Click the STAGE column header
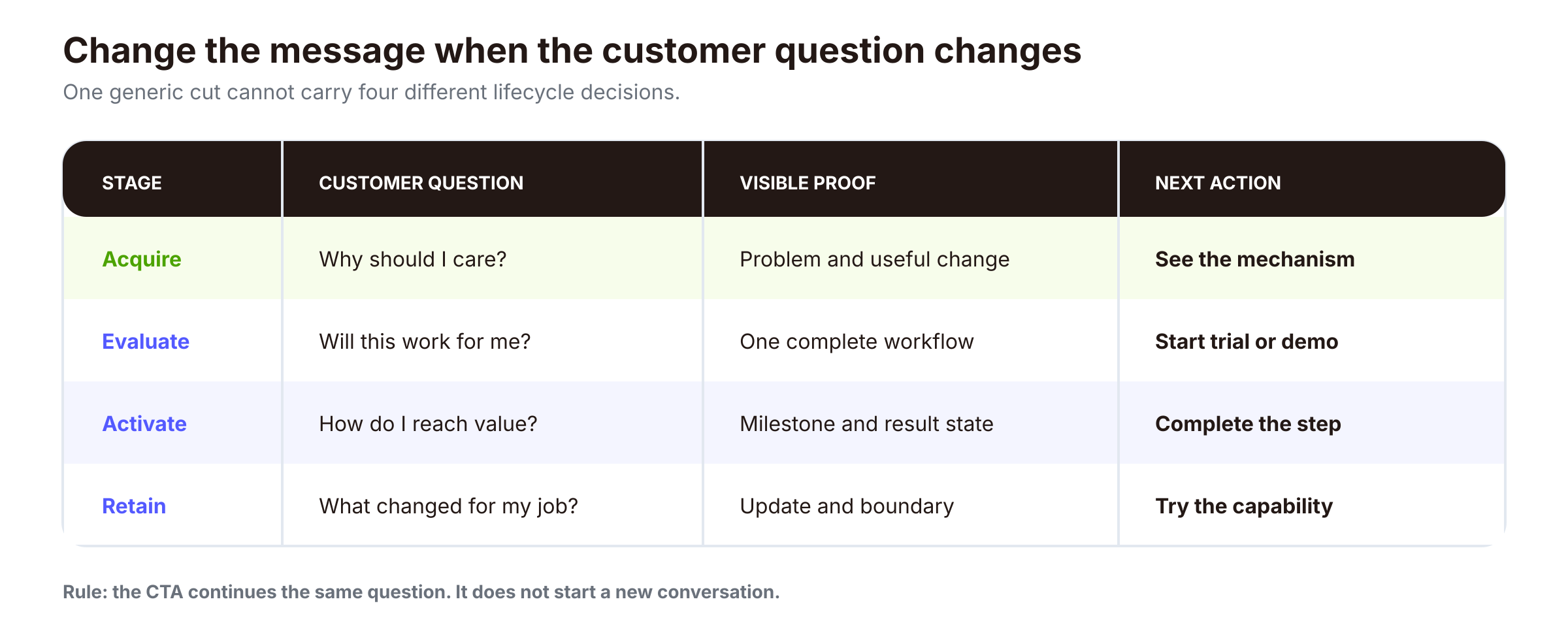This screenshot has height=627, width=1568. (131, 183)
